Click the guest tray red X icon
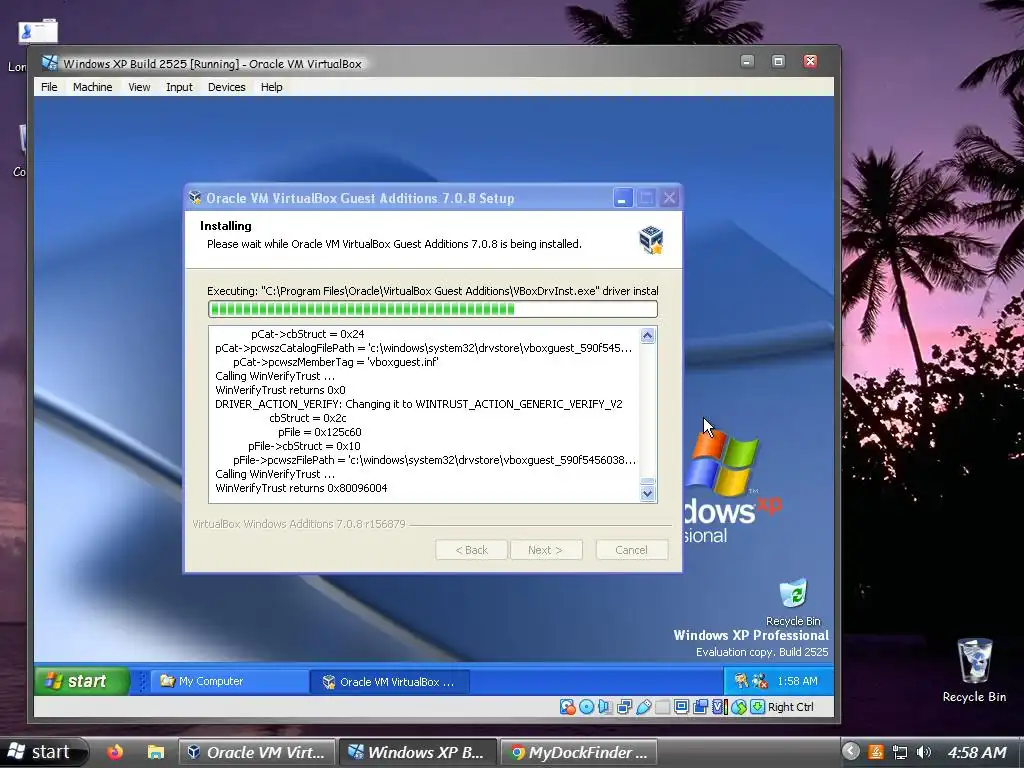The image size is (1024, 768). [x=759, y=681]
